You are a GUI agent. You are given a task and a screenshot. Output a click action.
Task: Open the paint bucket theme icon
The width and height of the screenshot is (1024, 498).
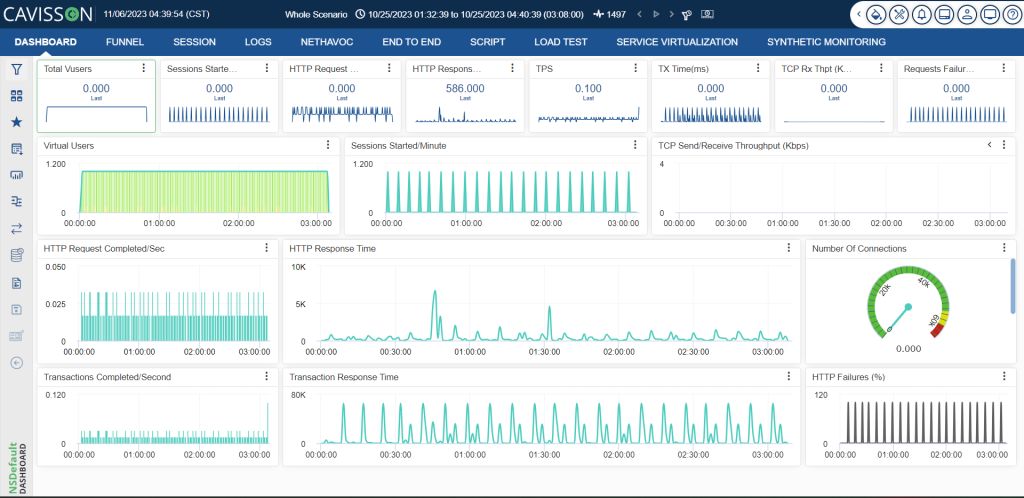point(878,14)
